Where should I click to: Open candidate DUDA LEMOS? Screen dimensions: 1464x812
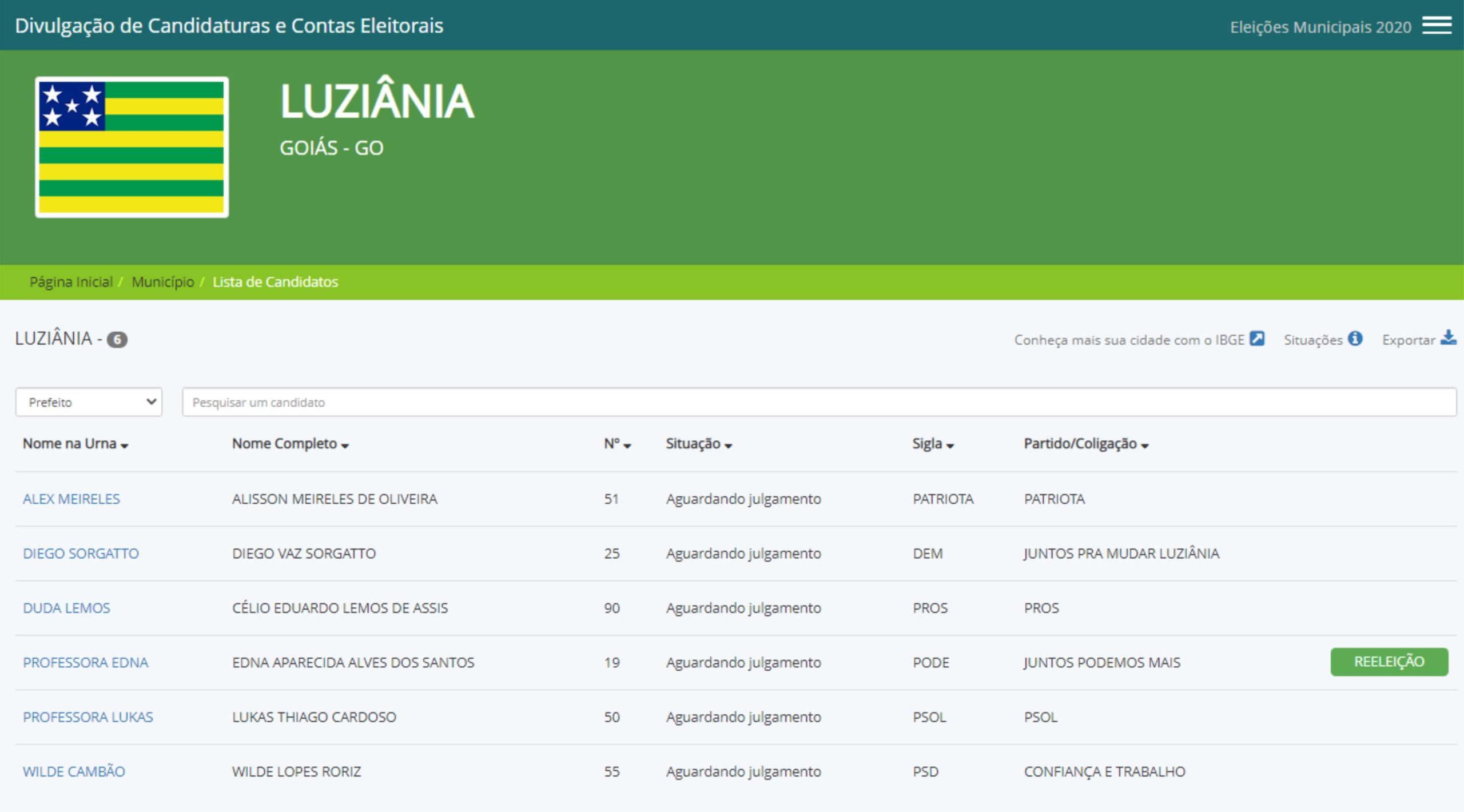(66, 608)
